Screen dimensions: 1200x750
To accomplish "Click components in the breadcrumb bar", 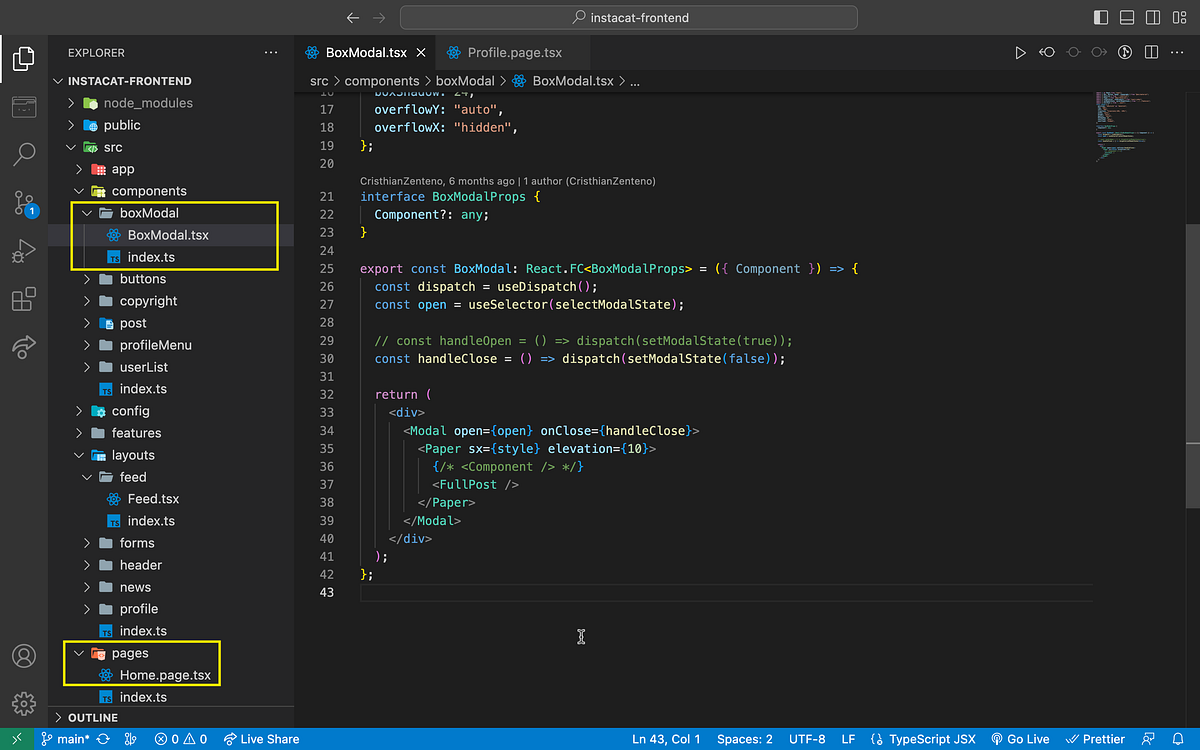I will (x=382, y=80).
